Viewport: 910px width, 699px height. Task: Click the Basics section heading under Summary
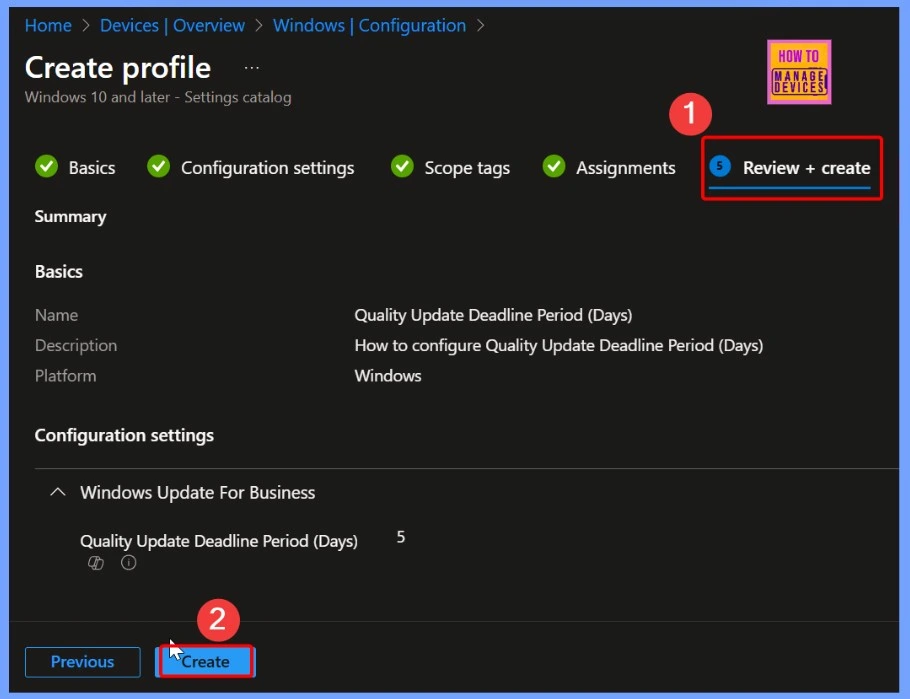(x=59, y=272)
